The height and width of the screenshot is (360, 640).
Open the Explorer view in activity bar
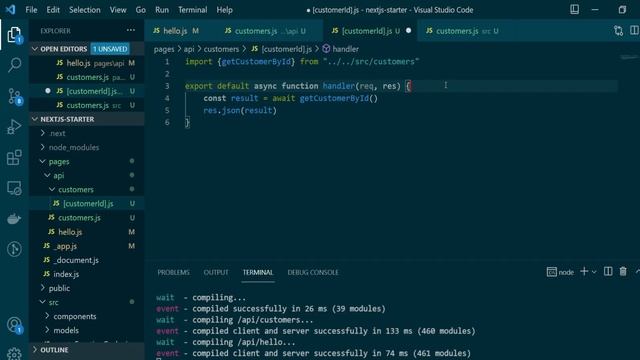(x=14, y=35)
